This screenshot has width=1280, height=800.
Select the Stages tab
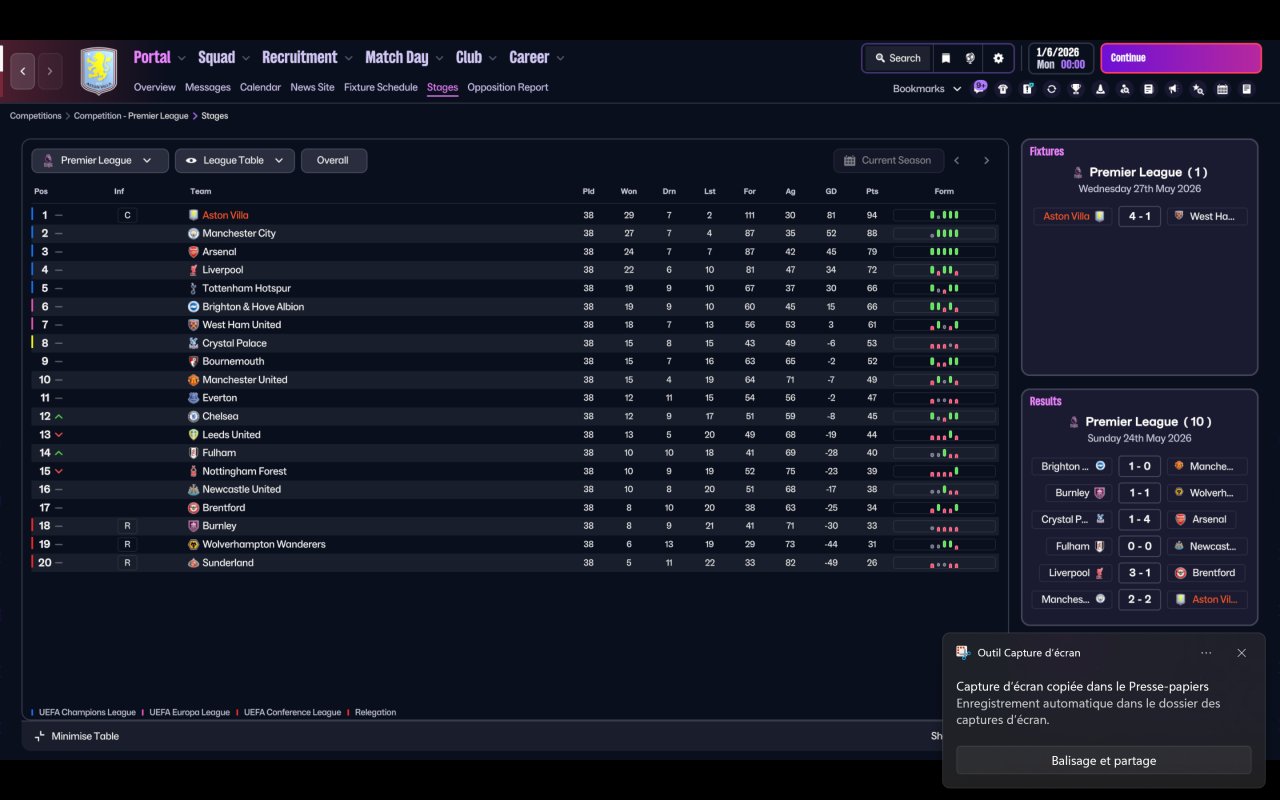point(442,87)
